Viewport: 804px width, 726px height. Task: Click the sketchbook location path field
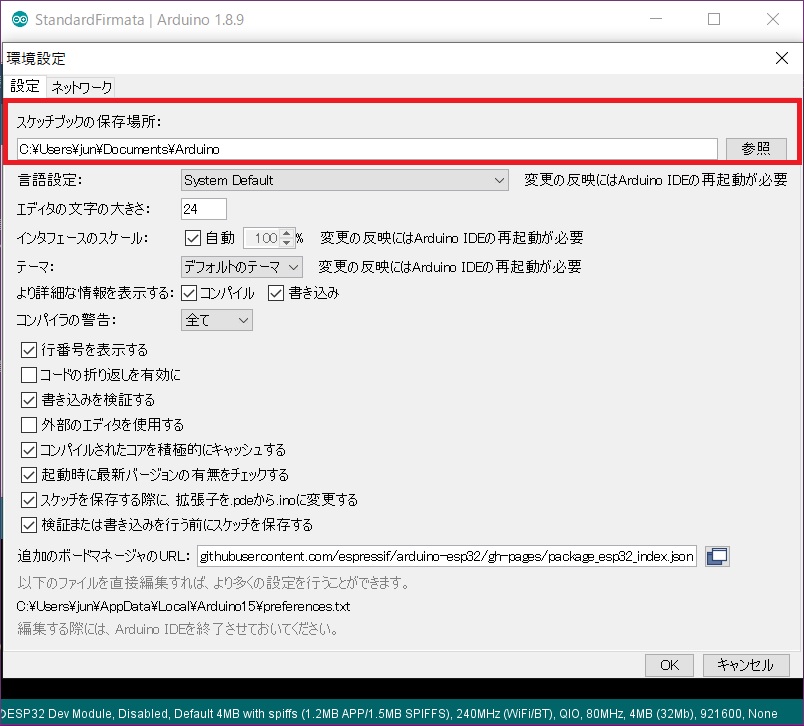(x=367, y=149)
